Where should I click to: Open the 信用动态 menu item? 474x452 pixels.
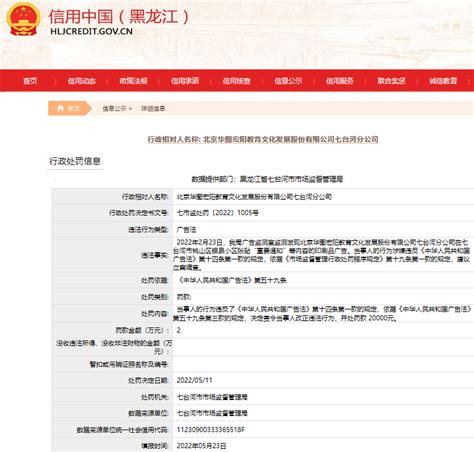point(82,81)
